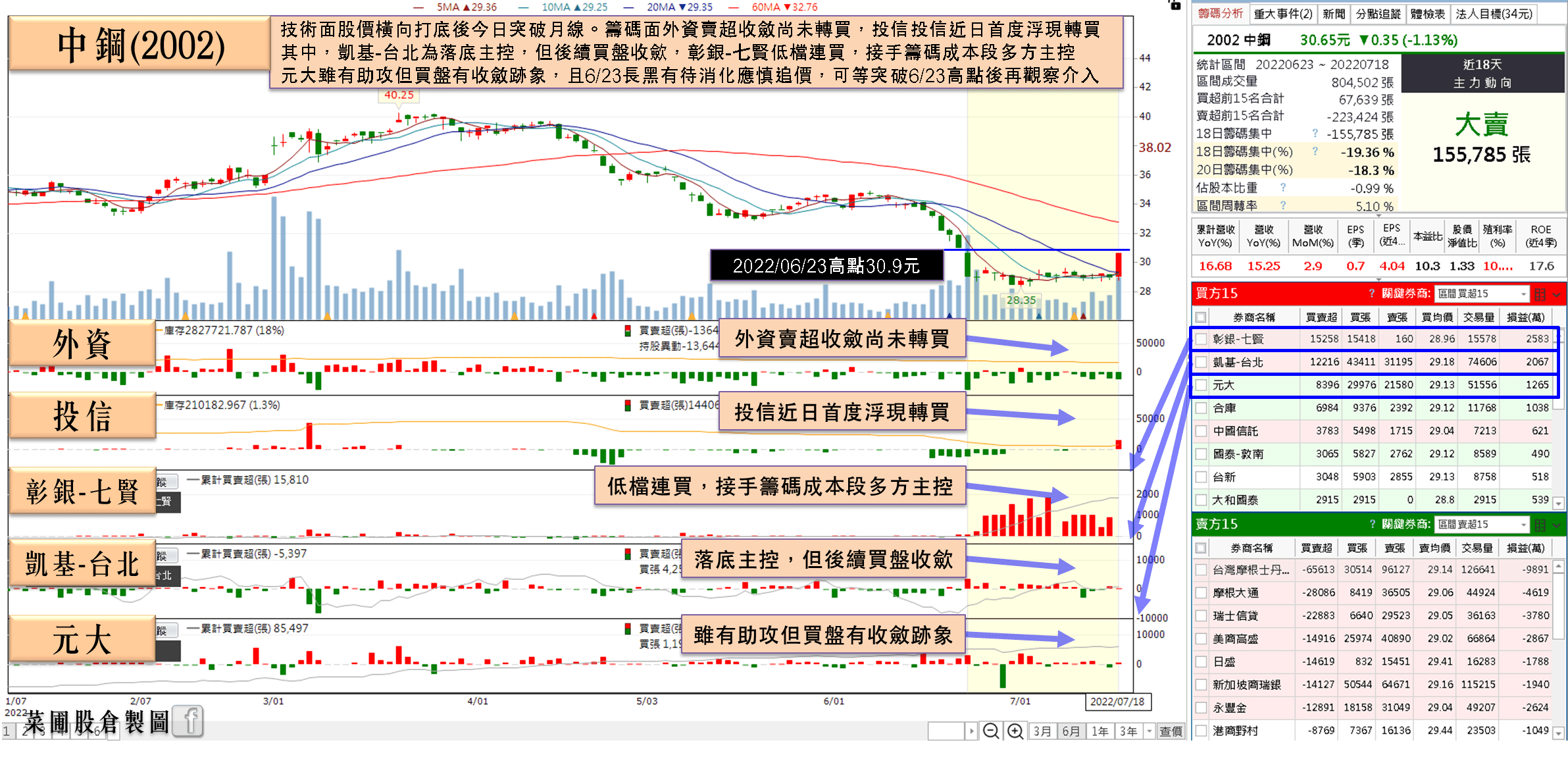
Task: Expand the time range dropdown after 3年
Action: [1149, 731]
